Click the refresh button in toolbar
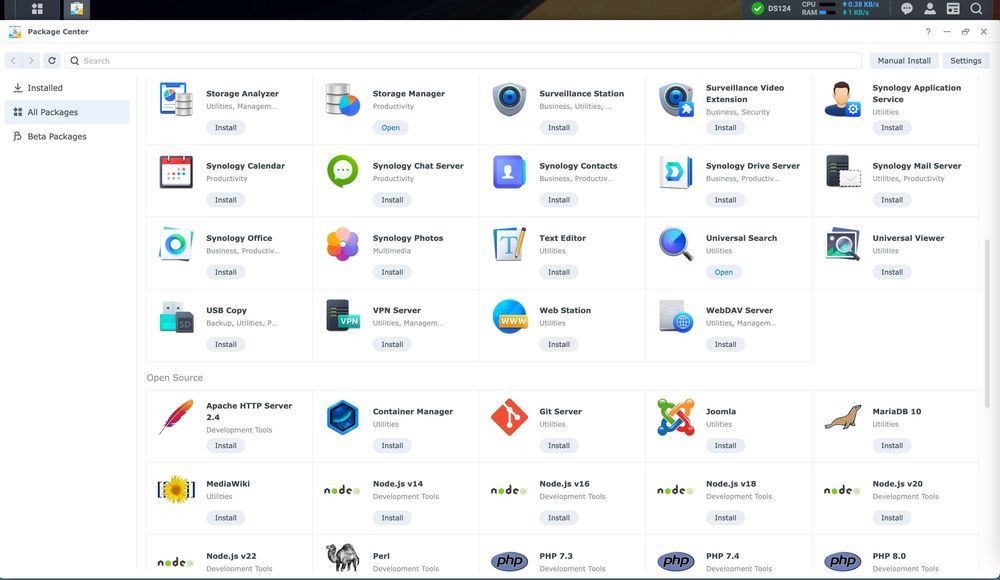Image resolution: width=1000 pixels, height=580 pixels. (x=52, y=61)
